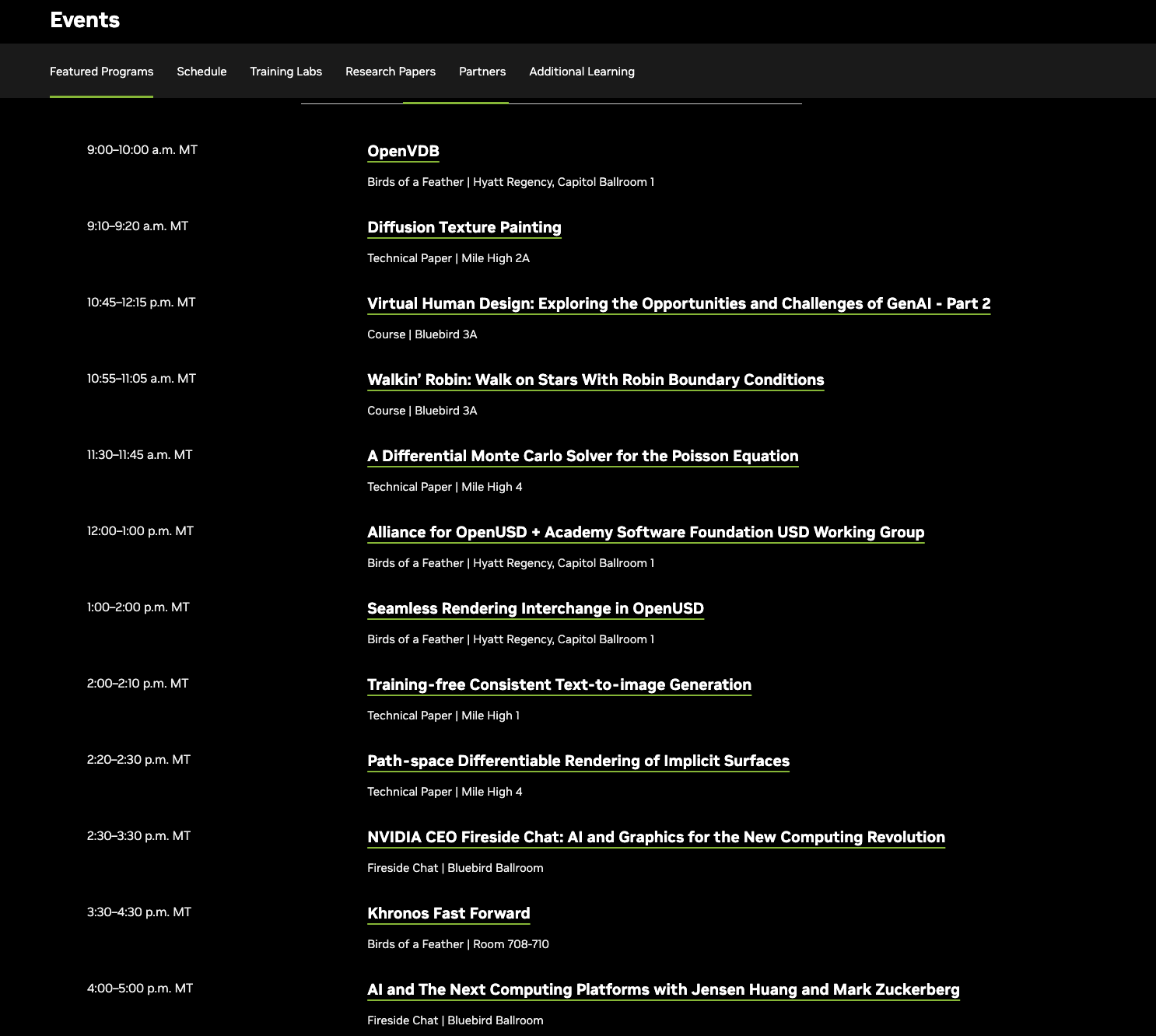Click the 11:30–11:45 a.m. MT time slot
Image resolution: width=1156 pixels, height=1036 pixels.
[140, 455]
